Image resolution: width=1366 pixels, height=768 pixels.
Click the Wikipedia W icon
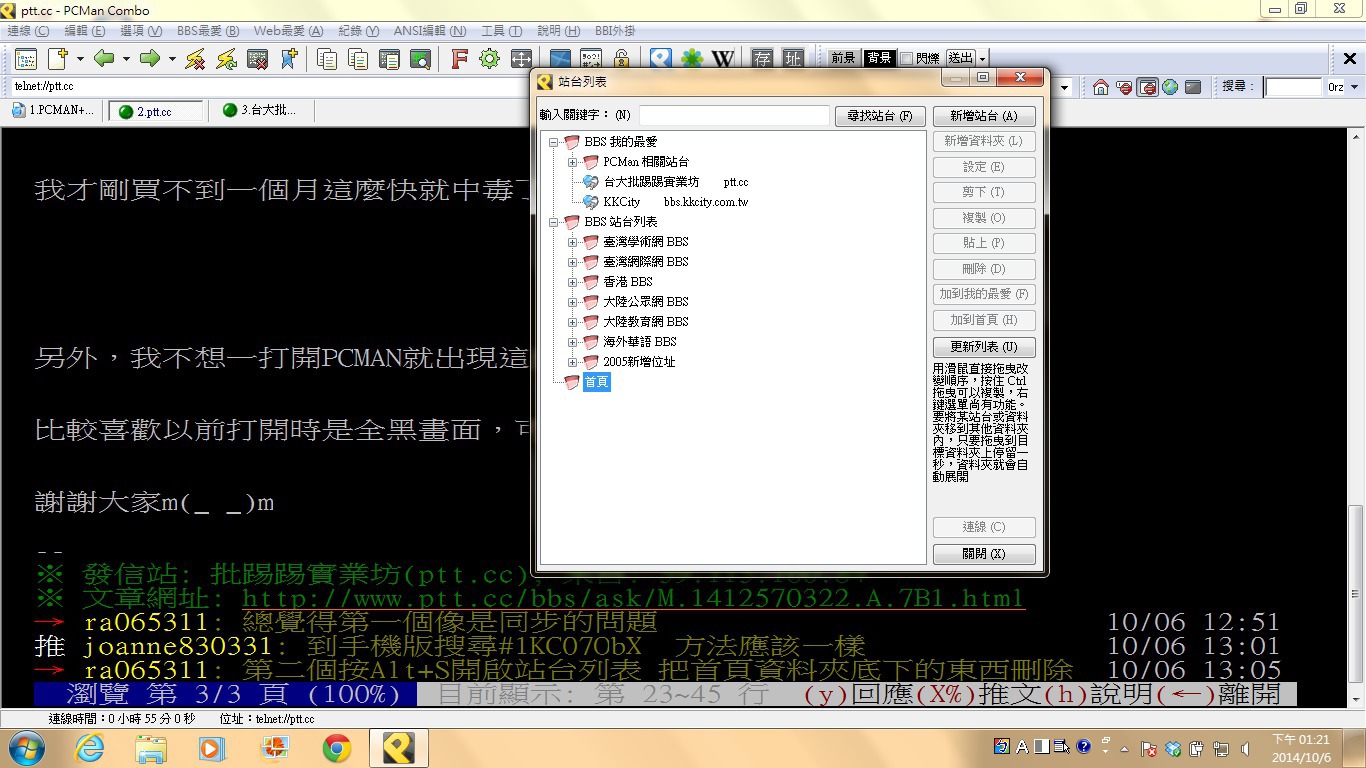[x=722, y=59]
